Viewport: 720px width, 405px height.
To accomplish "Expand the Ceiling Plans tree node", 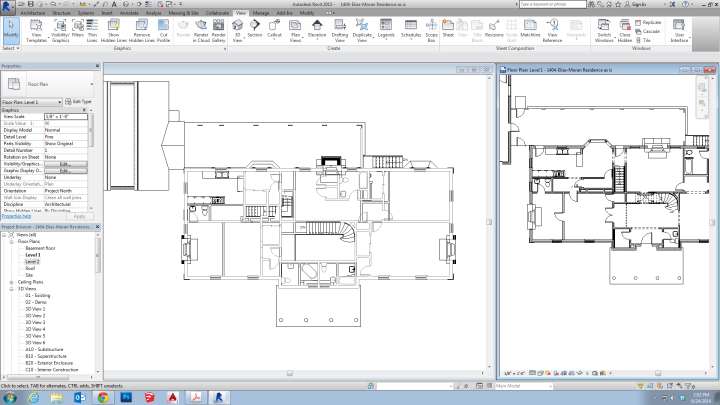I will tap(11, 282).
